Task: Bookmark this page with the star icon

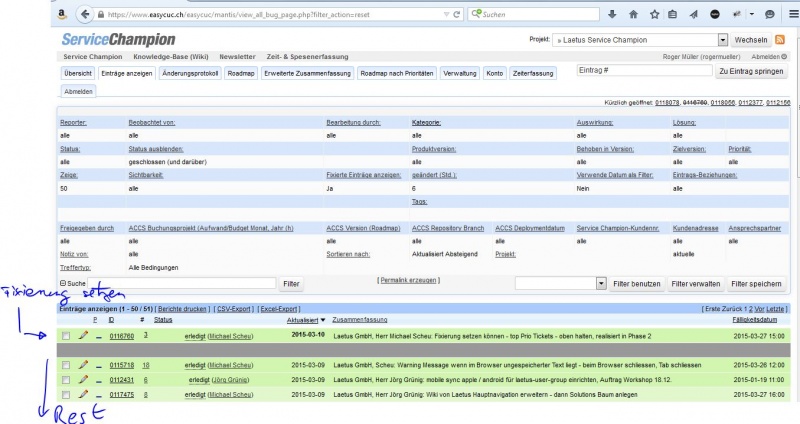Action: (655, 14)
